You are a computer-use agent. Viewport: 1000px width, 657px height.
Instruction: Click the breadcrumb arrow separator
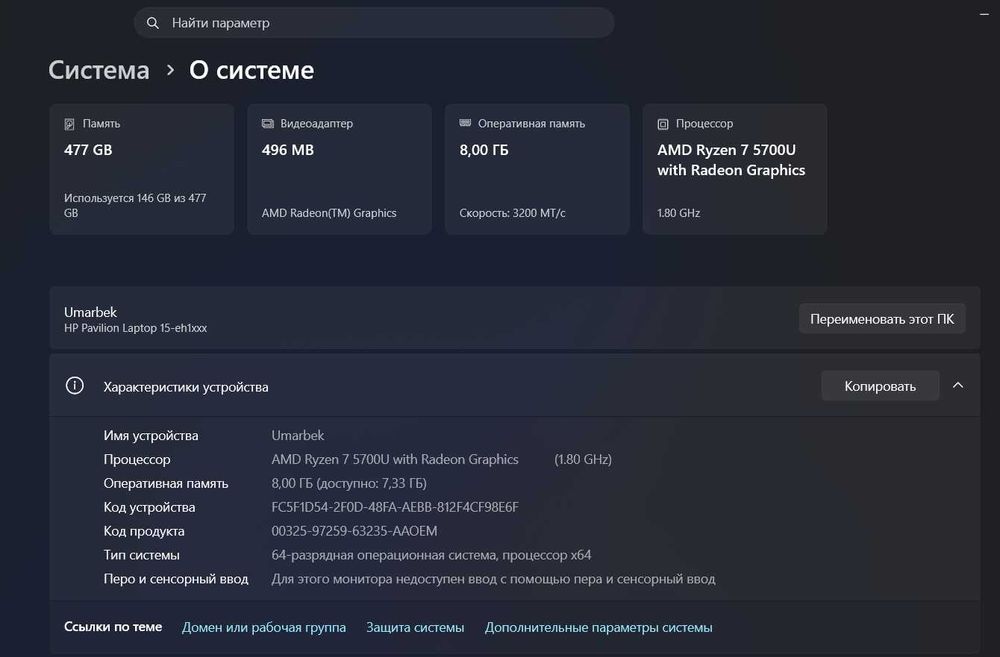pyautogui.click(x=170, y=70)
